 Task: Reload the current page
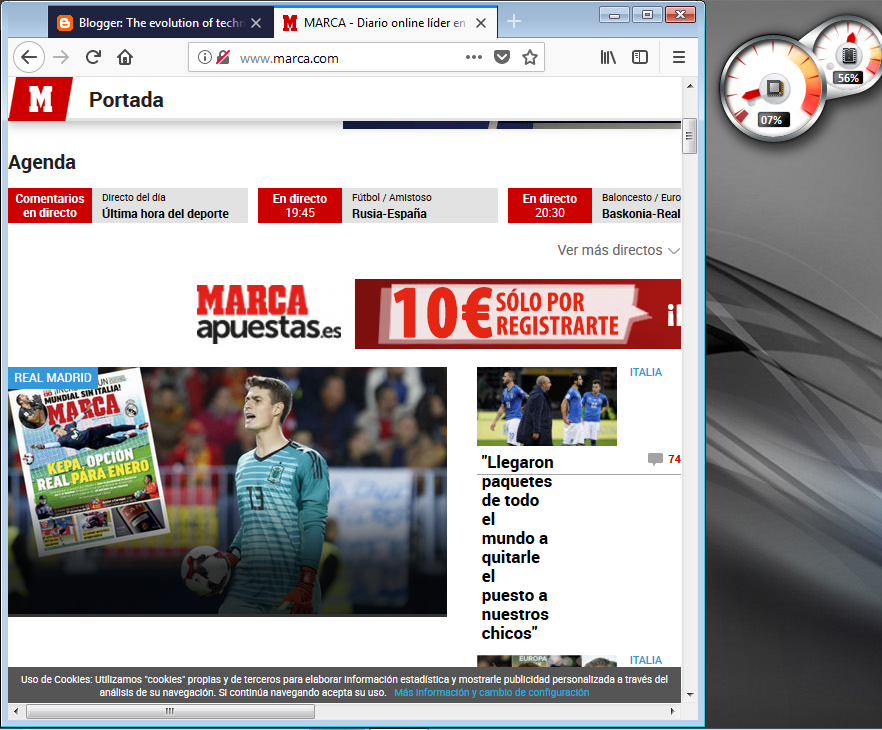pos(93,57)
